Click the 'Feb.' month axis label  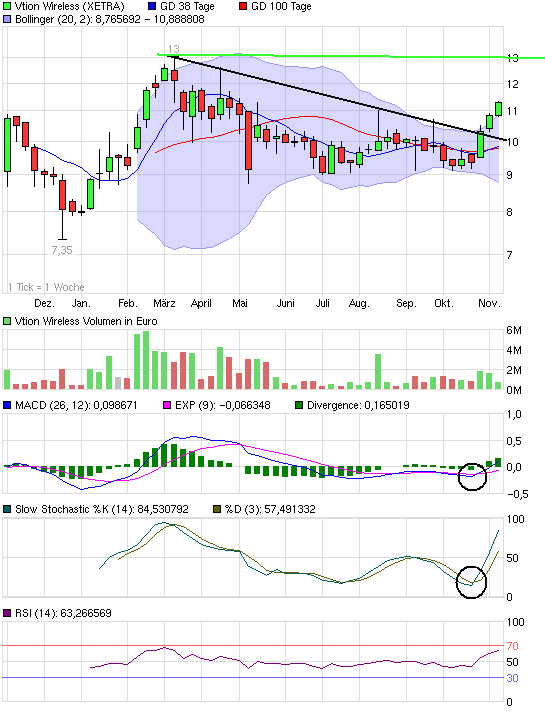(128, 303)
